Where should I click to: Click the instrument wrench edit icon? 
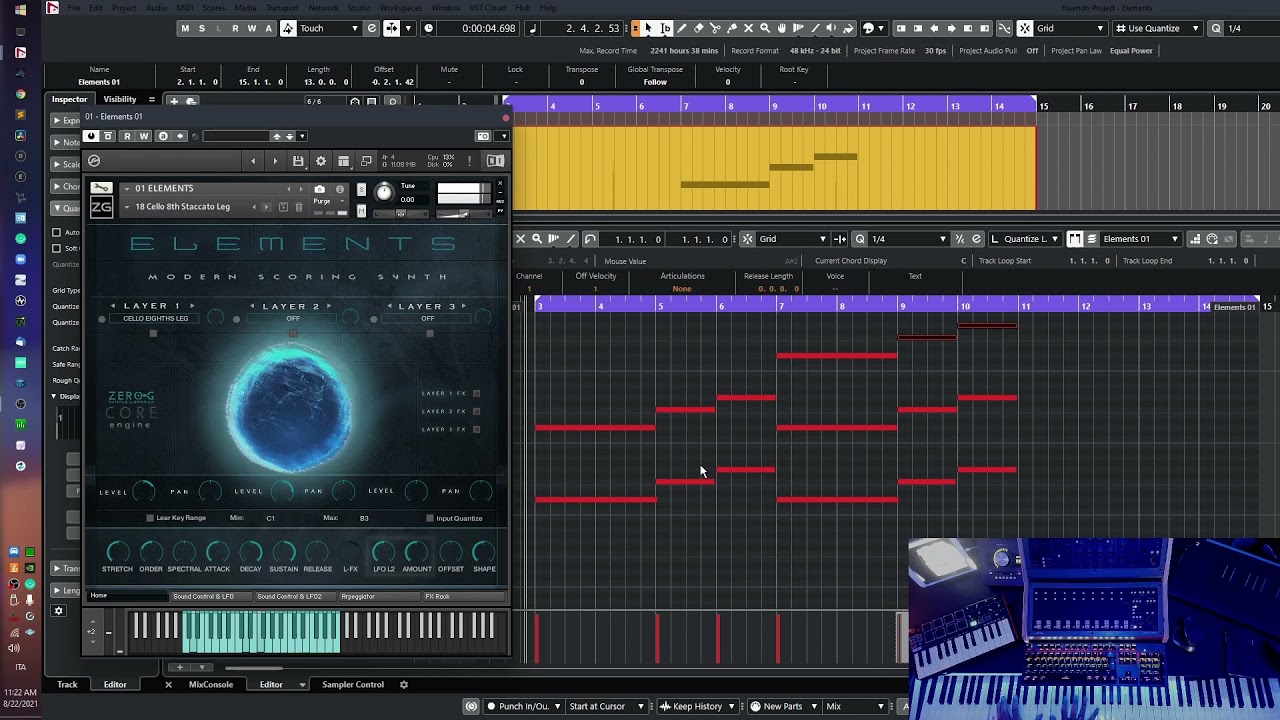pyautogui.click(x=101, y=187)
